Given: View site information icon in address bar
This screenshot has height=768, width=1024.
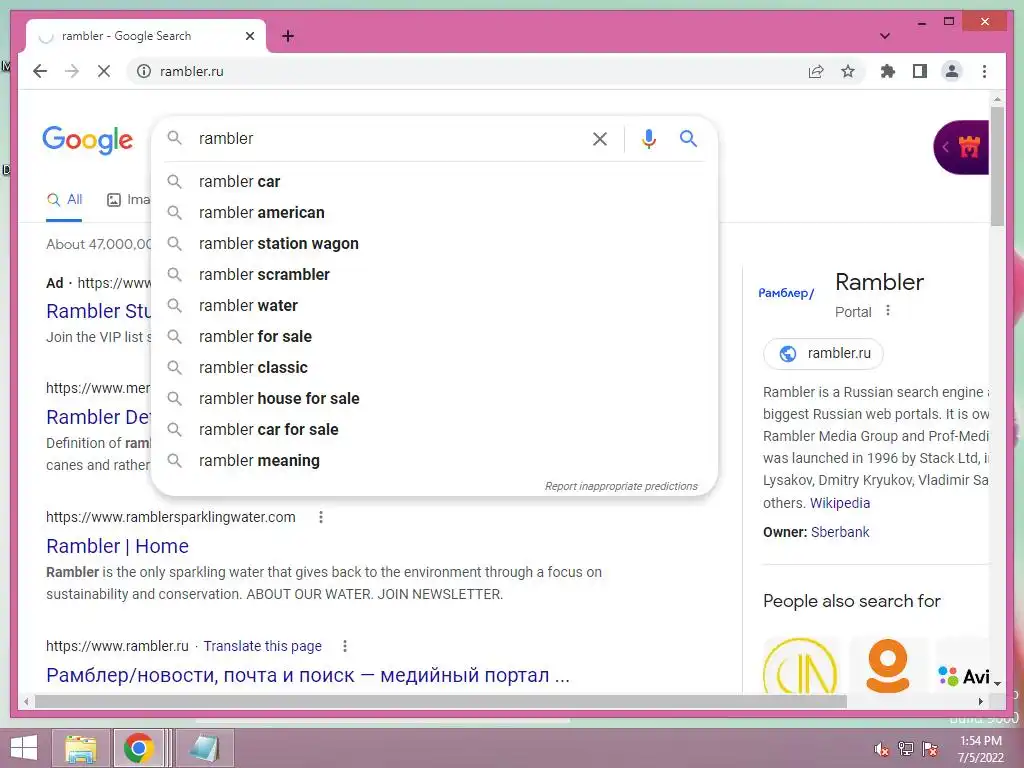Looking at the screenshot, I should (x=144, y=71).
